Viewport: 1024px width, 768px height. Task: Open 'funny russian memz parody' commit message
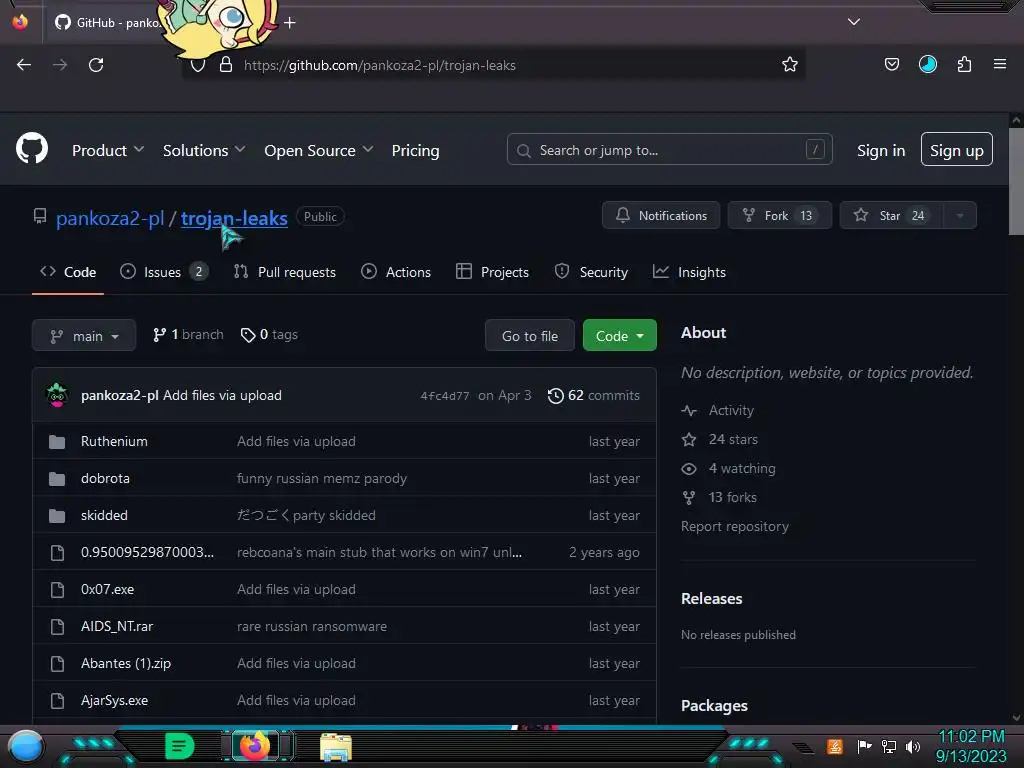tap(322, 479)
